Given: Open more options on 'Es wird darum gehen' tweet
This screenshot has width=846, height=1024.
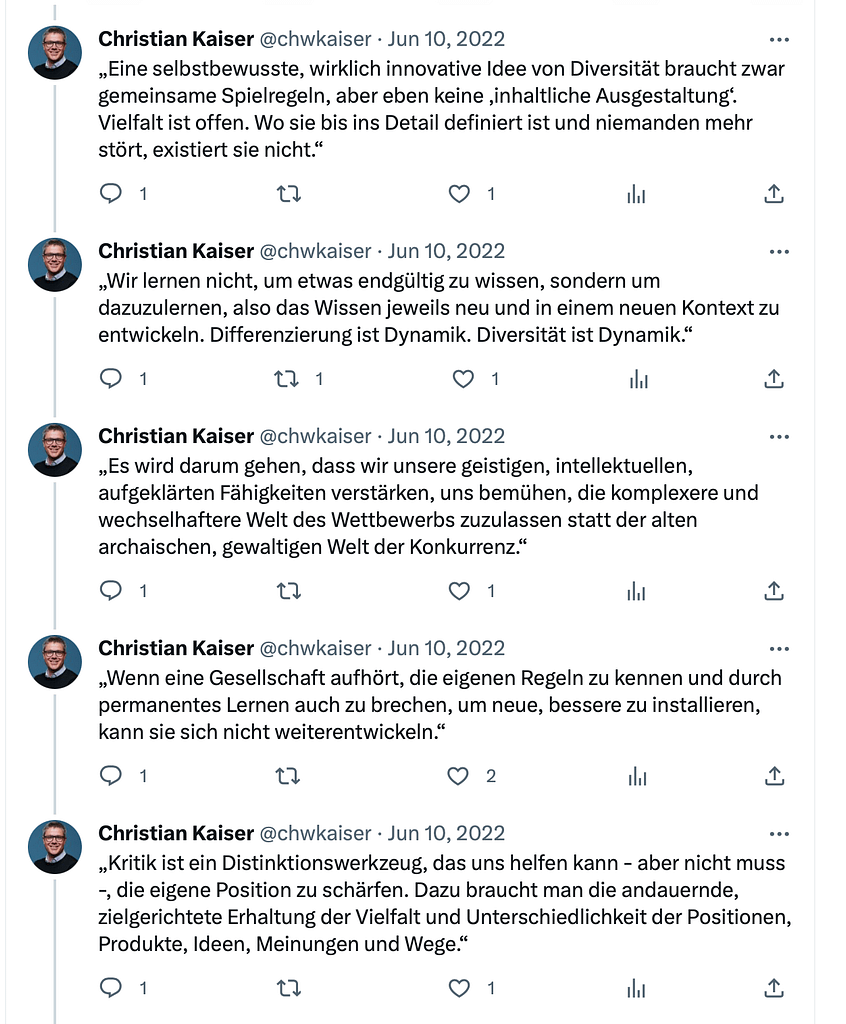Looking at the screenshot, I should tap(779, 437).
